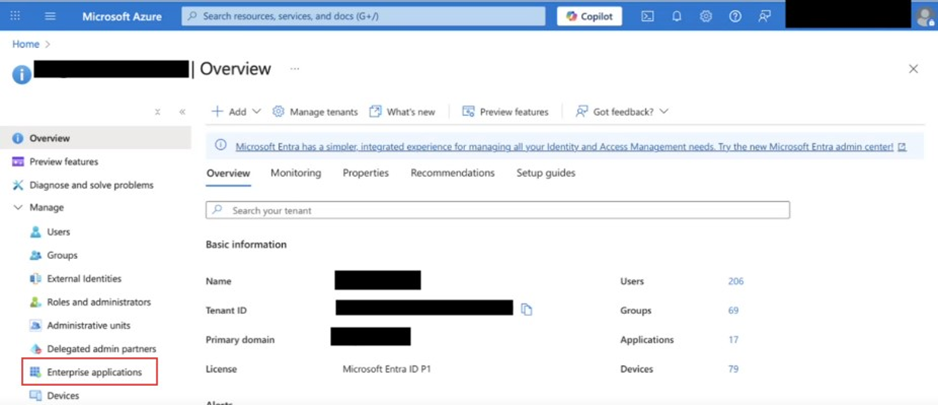The height and width of the screenshot is (405, 938).
Task: Open the Azure portal hamburger menu
Action: [x=50, y=16]
